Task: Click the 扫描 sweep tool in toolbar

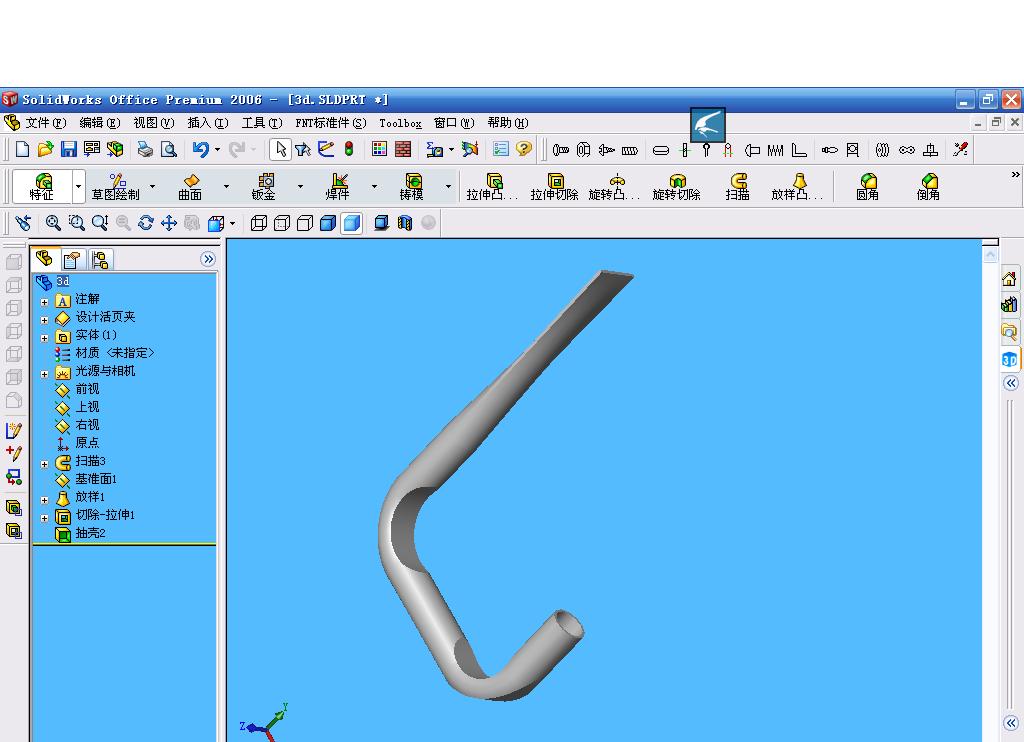Action: pyautogui.click(x=738, y=186)
